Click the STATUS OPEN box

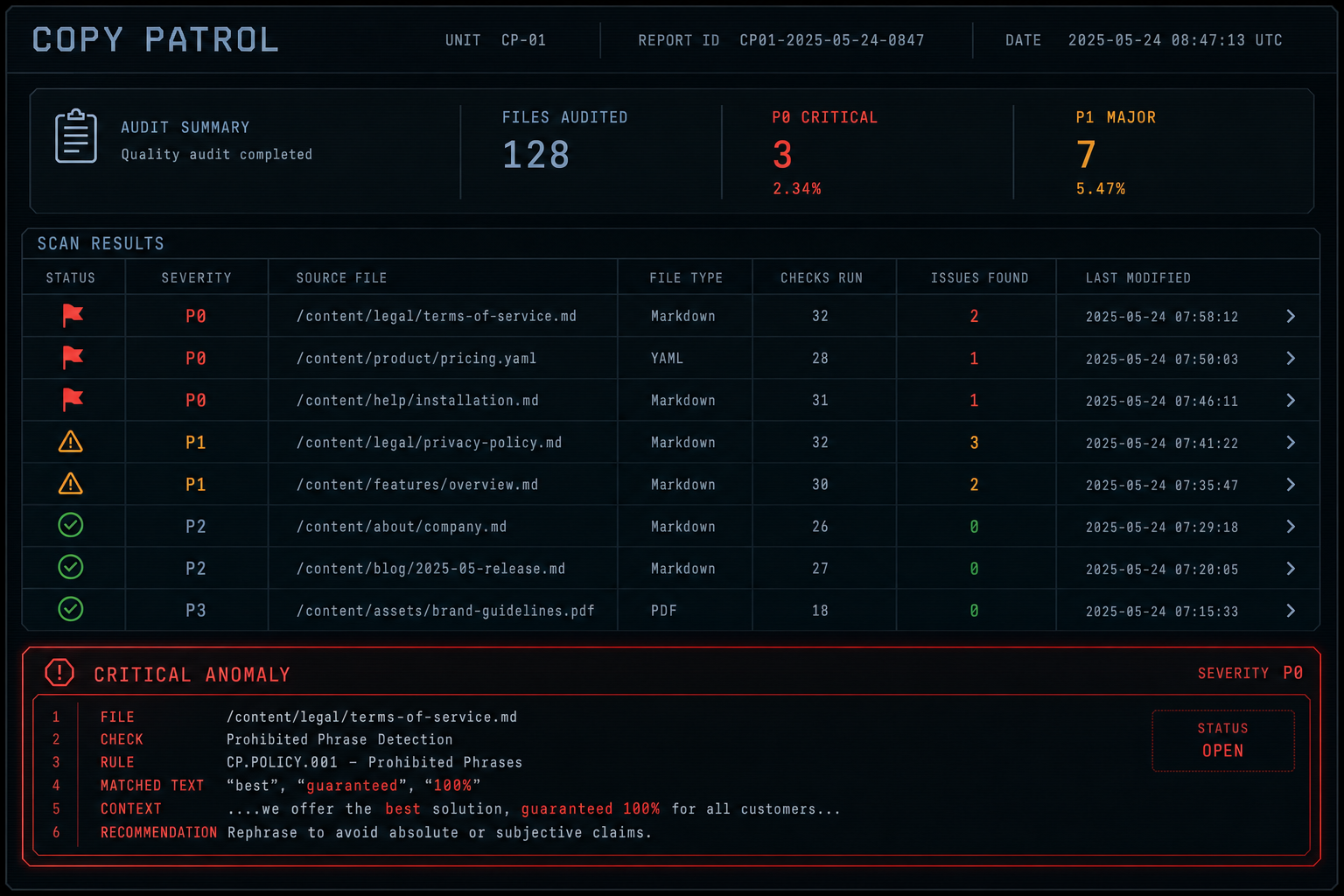click(x=1223, y=740)
